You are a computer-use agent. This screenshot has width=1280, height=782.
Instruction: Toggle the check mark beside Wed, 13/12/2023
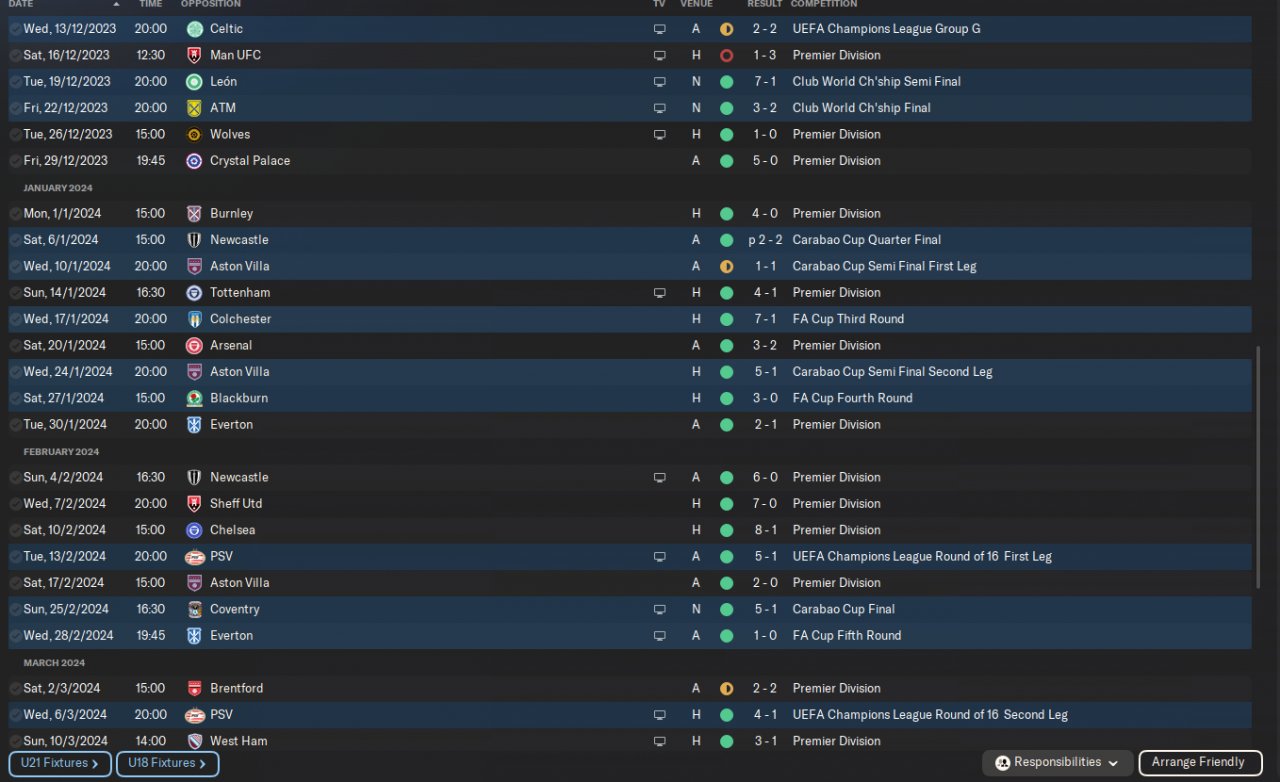point(15,29)
